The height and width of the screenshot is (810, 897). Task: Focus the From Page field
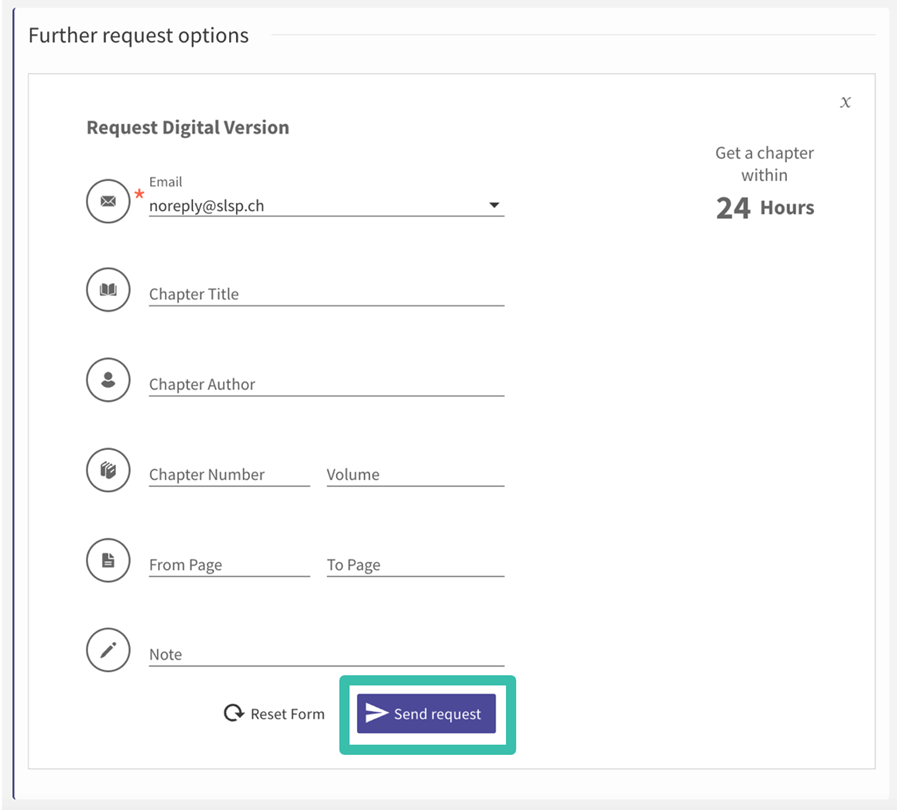point(229,564)
